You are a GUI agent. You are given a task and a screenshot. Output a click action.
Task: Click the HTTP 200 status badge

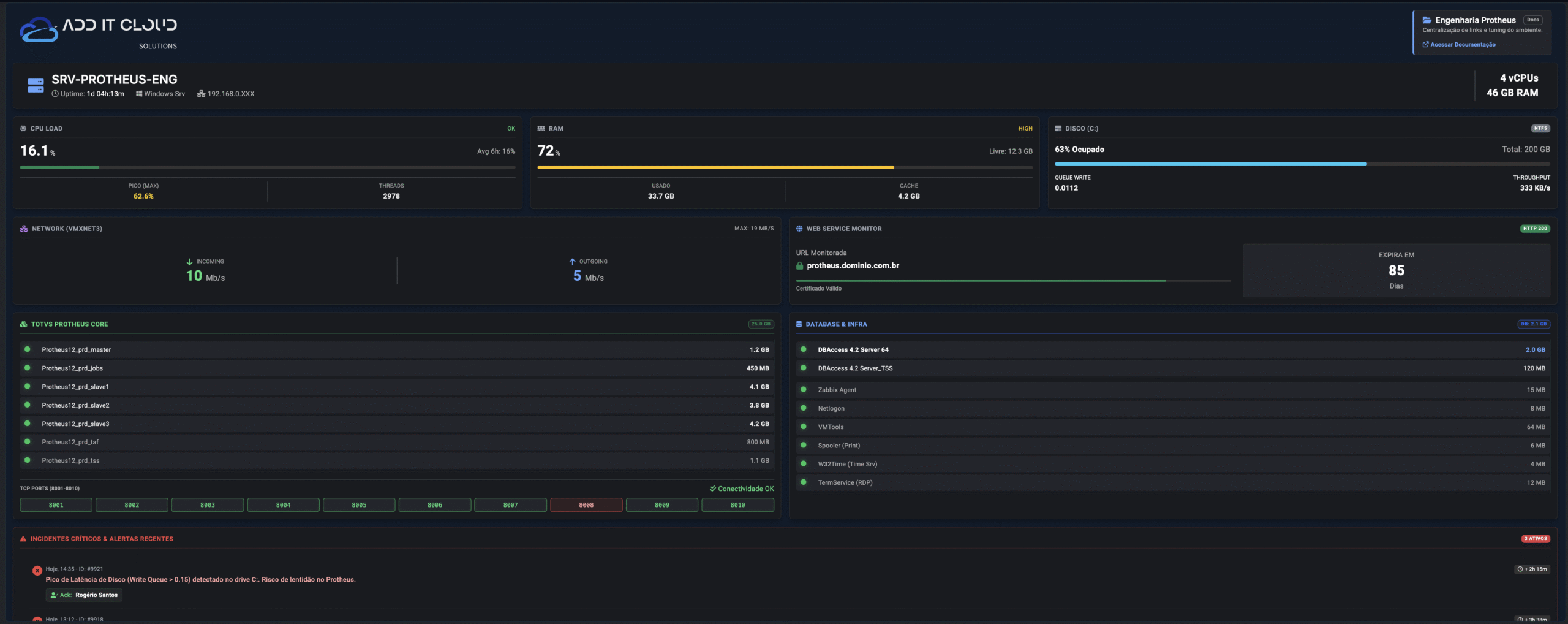point(1534,229)
